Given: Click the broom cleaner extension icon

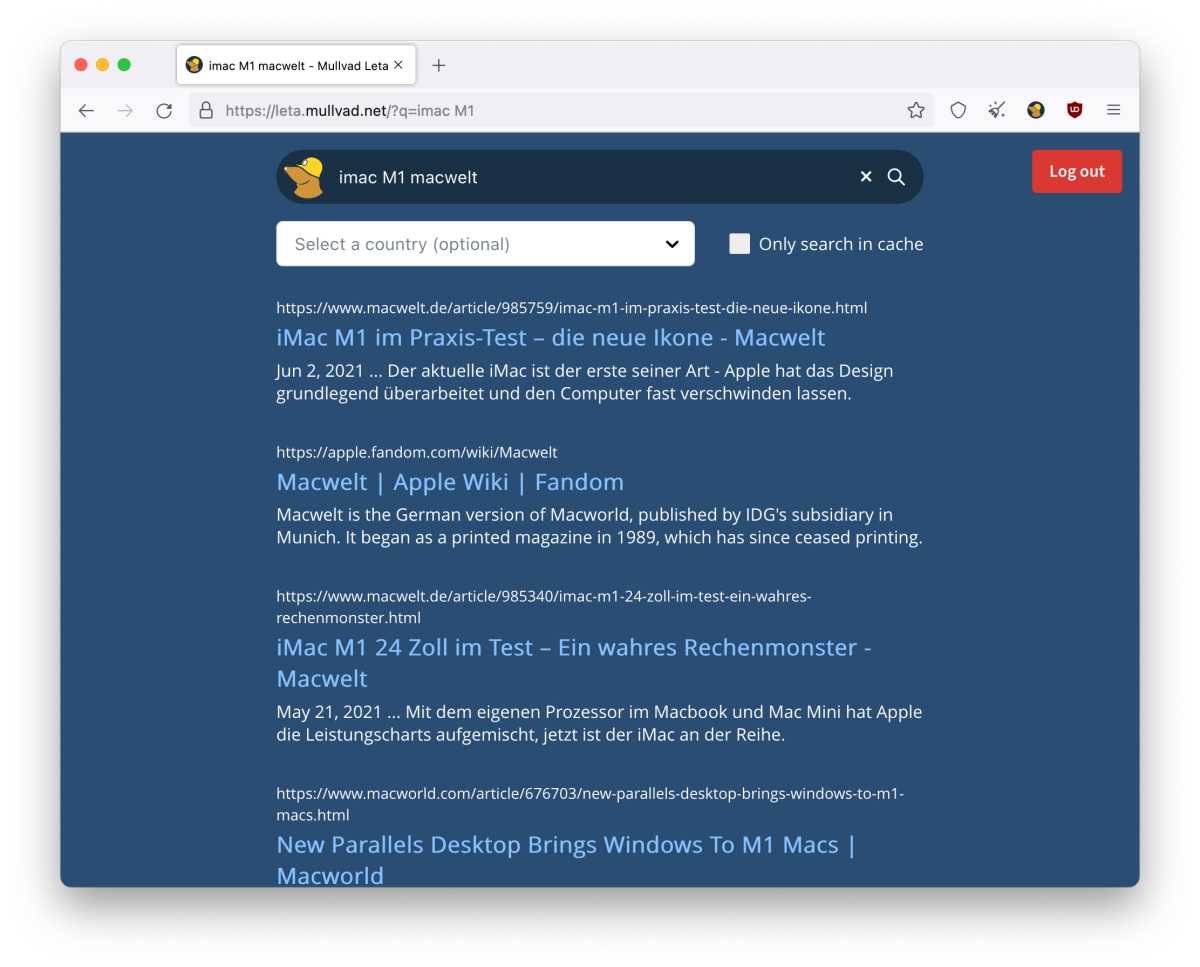Looking at the screenshot, I should [x=997, y=111].
